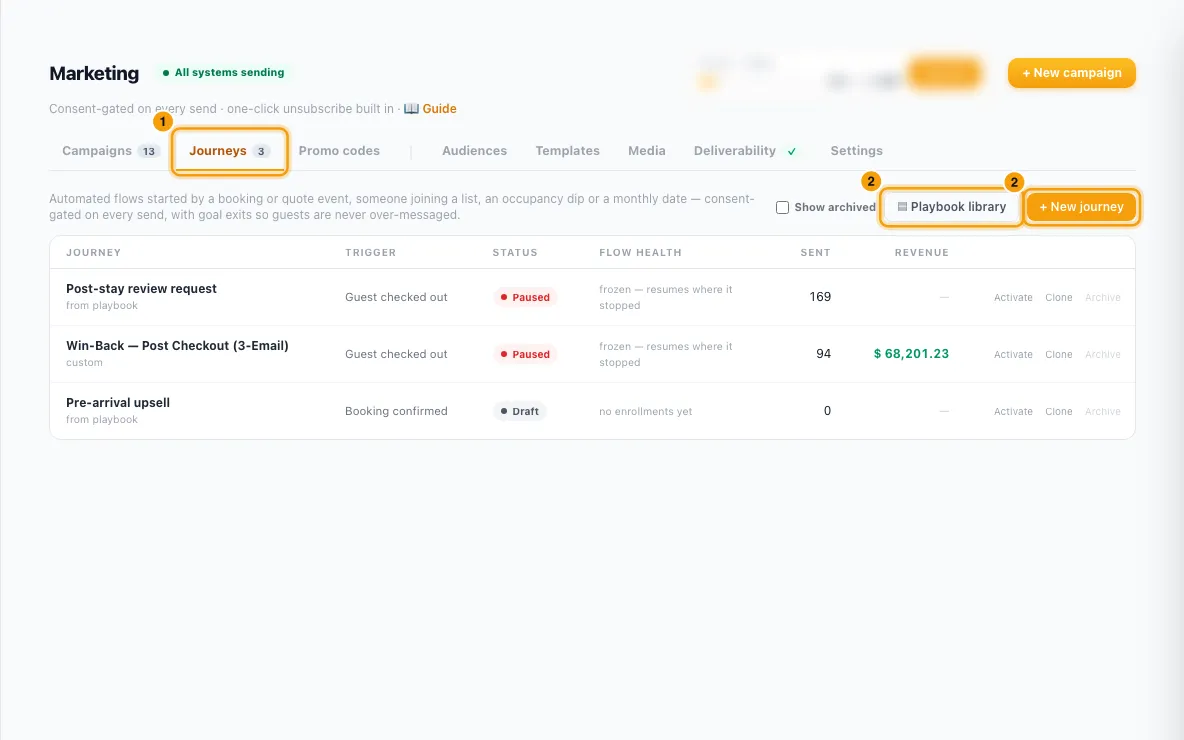Viewport: 1184px width, 740px height.
Task: Open the Post-stay review request journey name
Action: 141,288
